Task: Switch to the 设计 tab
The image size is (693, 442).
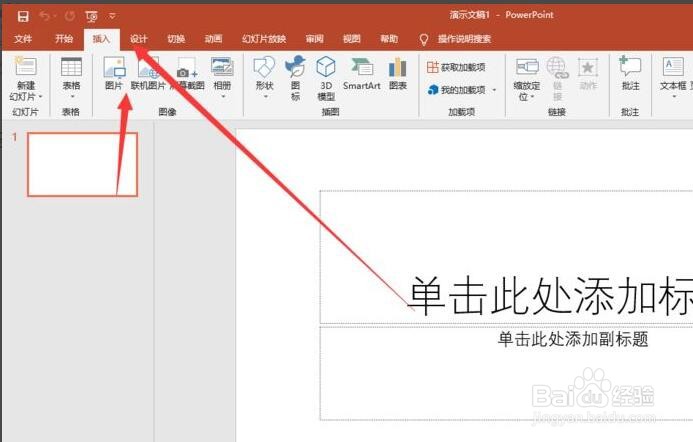Action: pos(138,39)
